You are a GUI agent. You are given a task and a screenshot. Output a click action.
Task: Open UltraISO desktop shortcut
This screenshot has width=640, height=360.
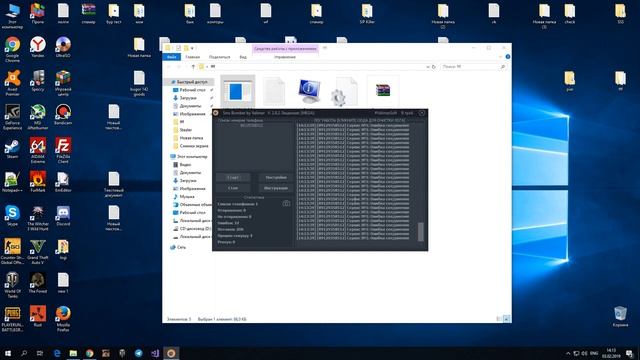63,47
